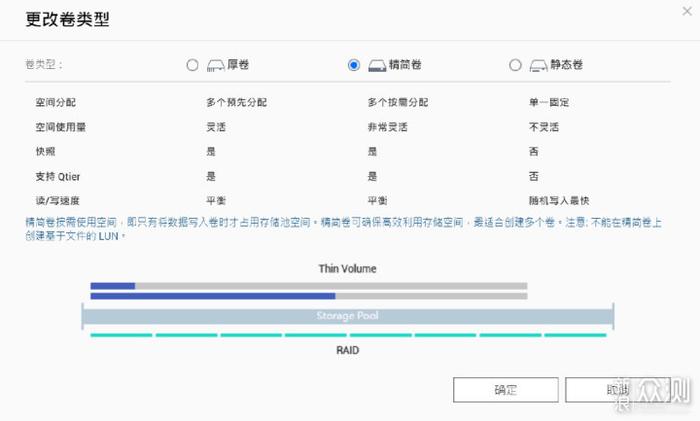Click the static volume drive icon
Image resolution: width=700 pixels, height=421 pixels.
538,65
